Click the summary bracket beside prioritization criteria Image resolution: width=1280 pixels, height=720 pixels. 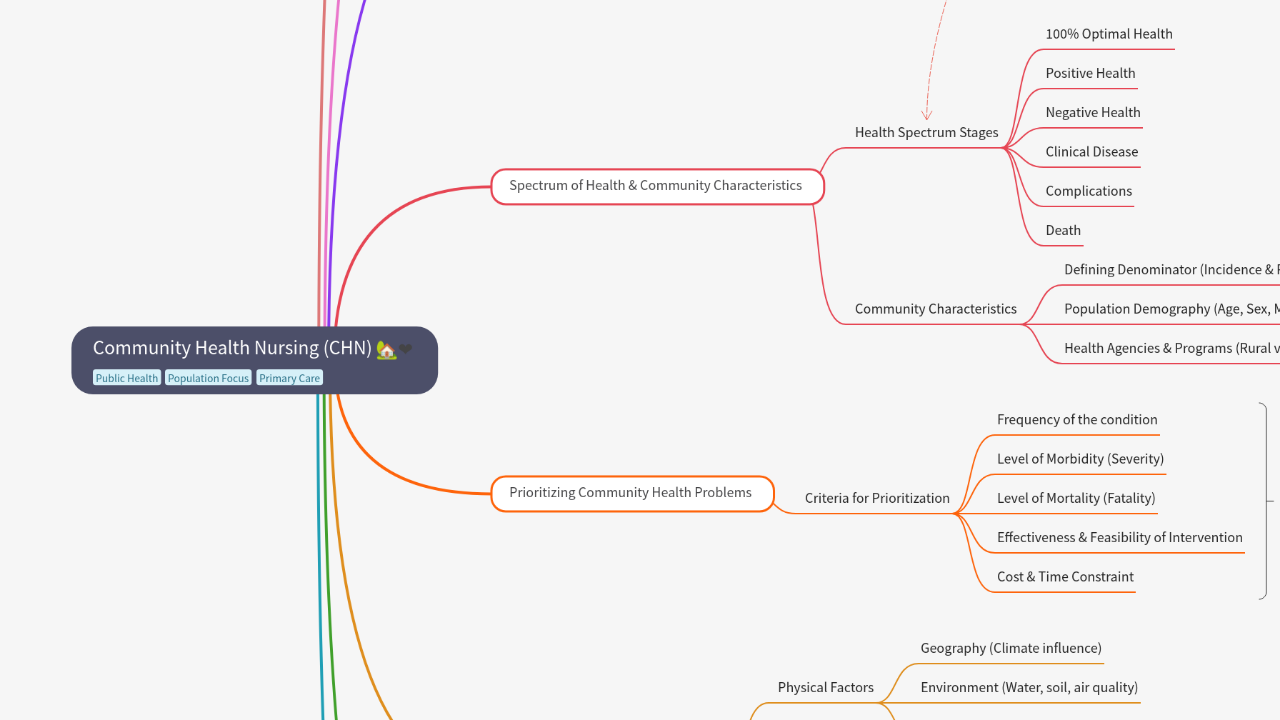point(1266,500)
